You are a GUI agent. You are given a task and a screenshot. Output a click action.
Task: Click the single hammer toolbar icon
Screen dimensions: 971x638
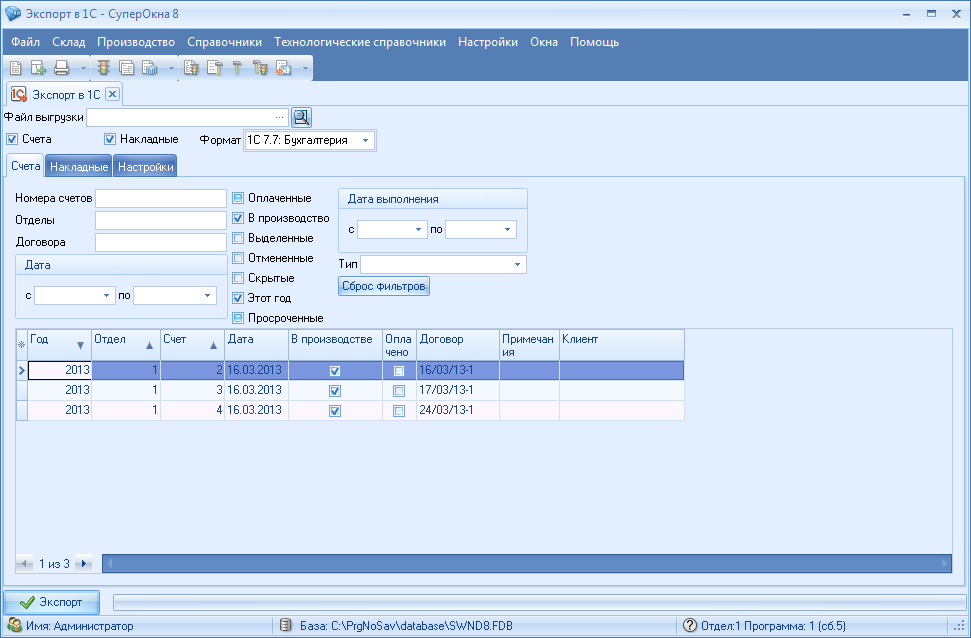(x=237, y=68)
